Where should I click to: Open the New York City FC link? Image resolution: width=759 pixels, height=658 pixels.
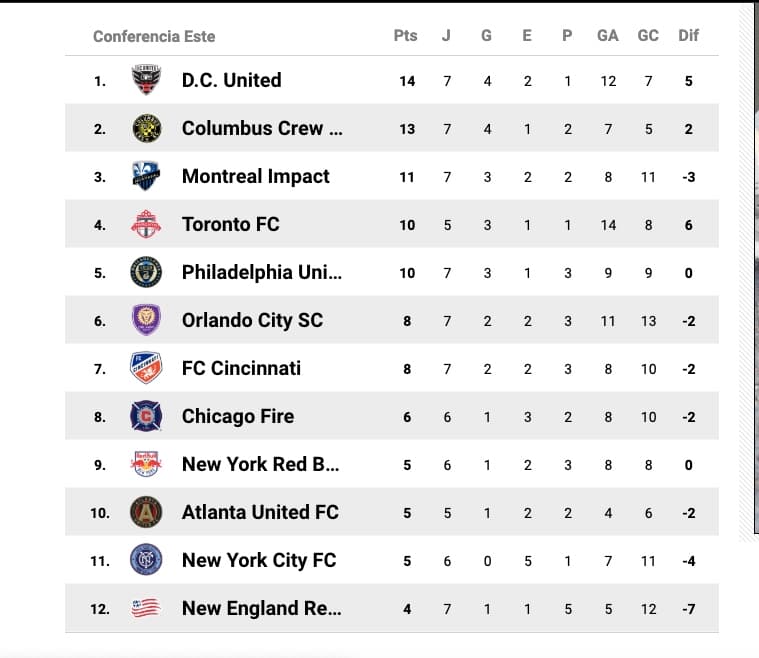coord(259,560)
